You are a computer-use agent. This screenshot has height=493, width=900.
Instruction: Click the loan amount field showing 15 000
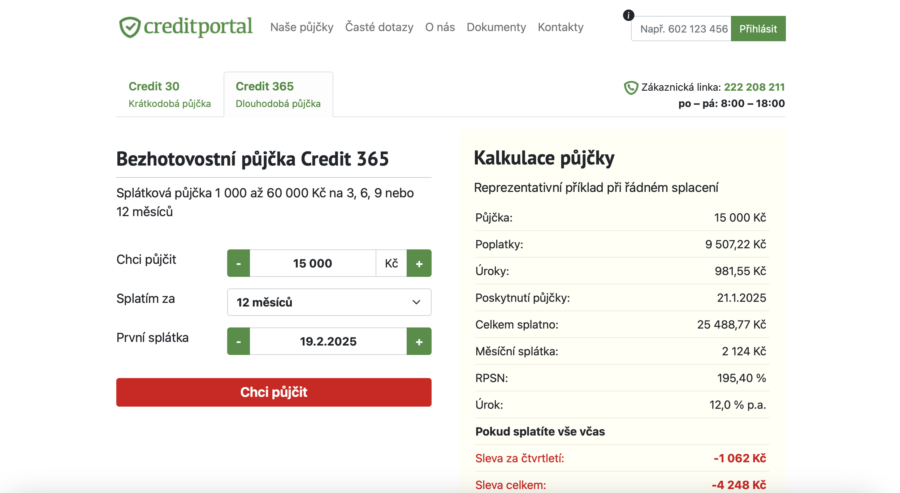click(x=312, y=263)
